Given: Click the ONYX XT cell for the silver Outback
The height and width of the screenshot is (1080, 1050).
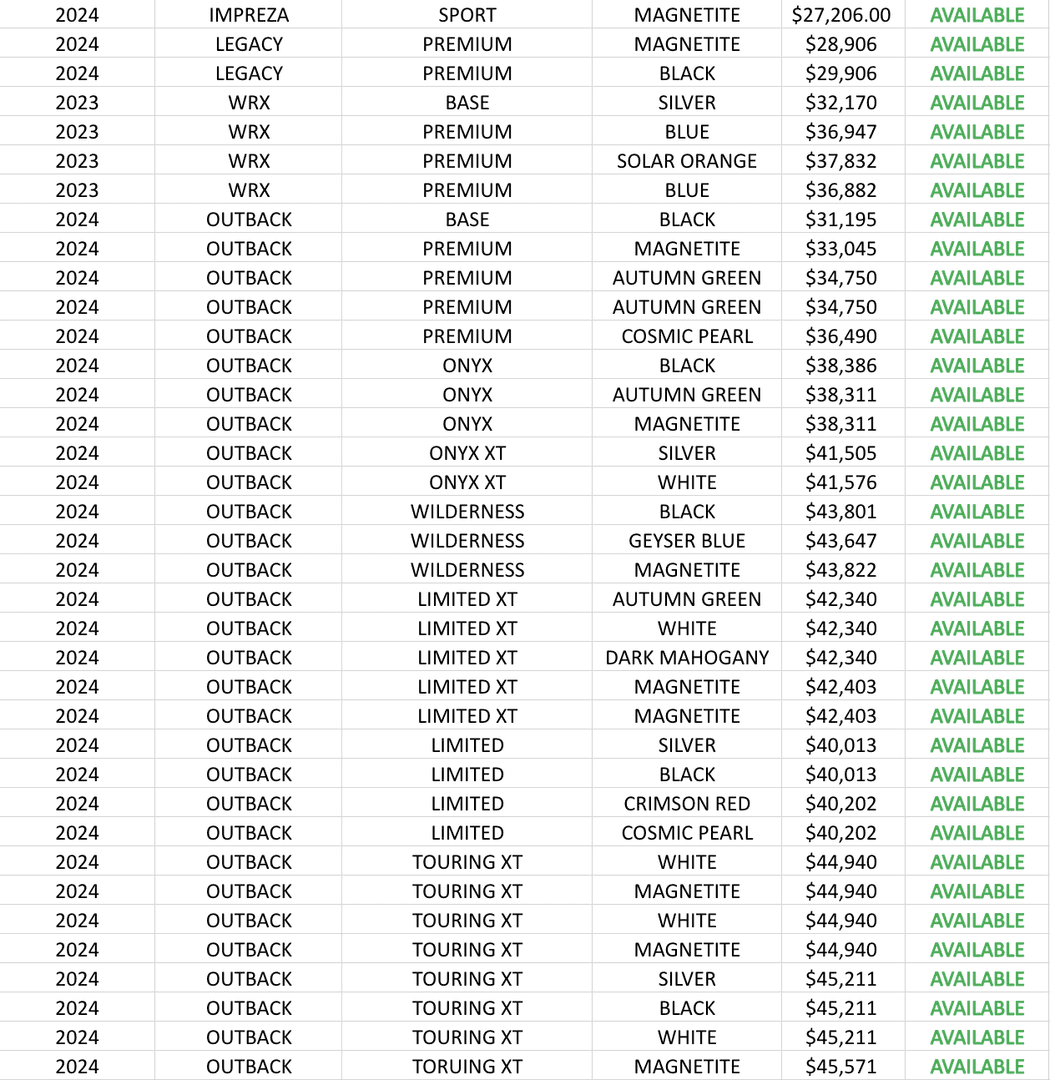Looking at the screenshot, I should 467,454.
